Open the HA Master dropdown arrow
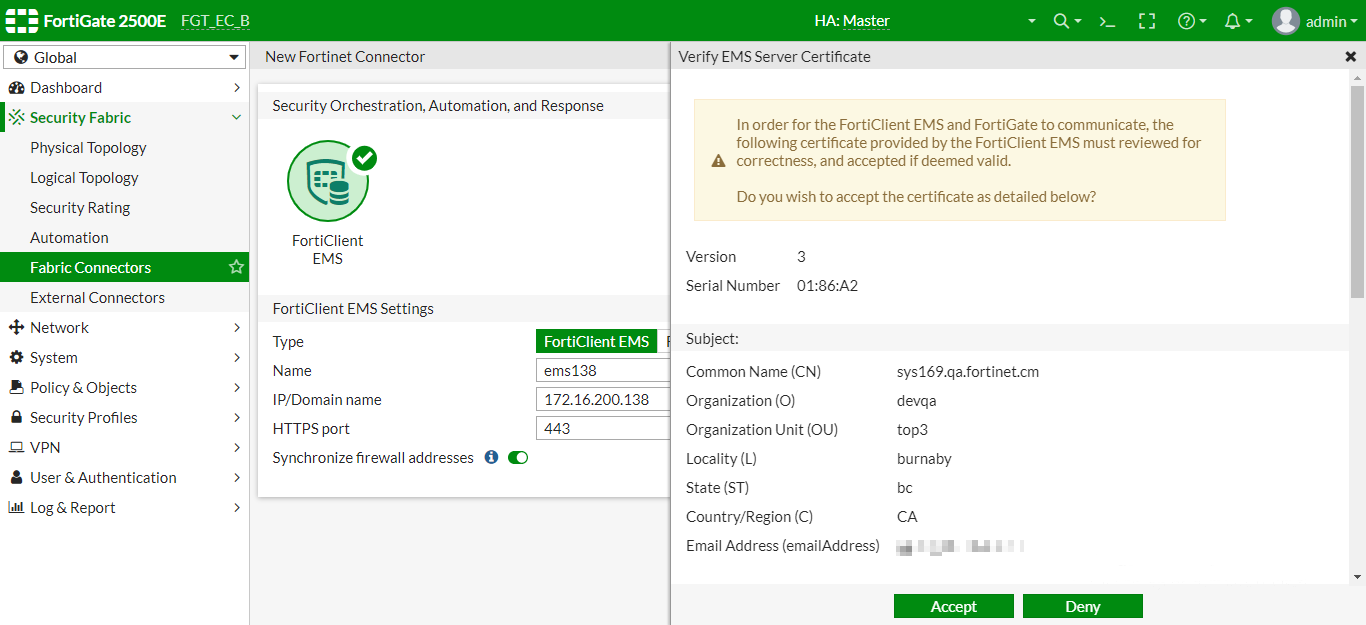The image size is (1366, 625). pyautogui.click(x=1032, y=21)
